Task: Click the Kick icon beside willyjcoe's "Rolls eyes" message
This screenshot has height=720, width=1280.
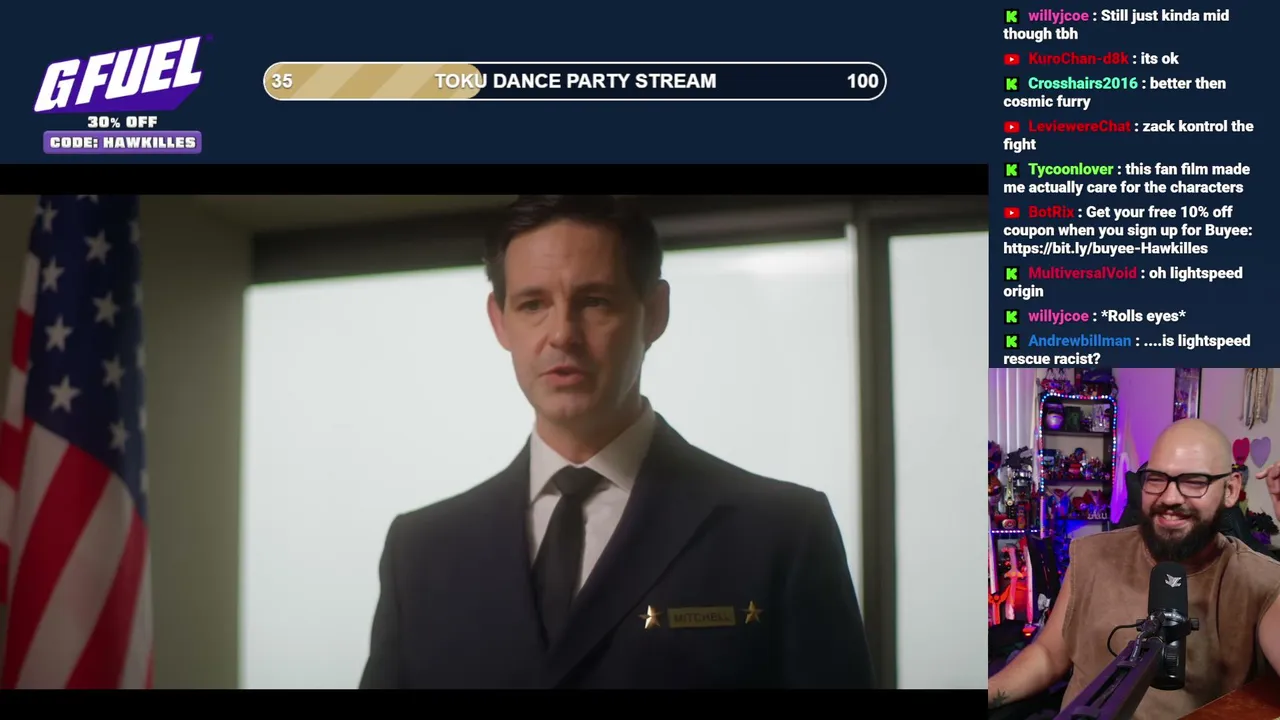Action: point(1011,317)
